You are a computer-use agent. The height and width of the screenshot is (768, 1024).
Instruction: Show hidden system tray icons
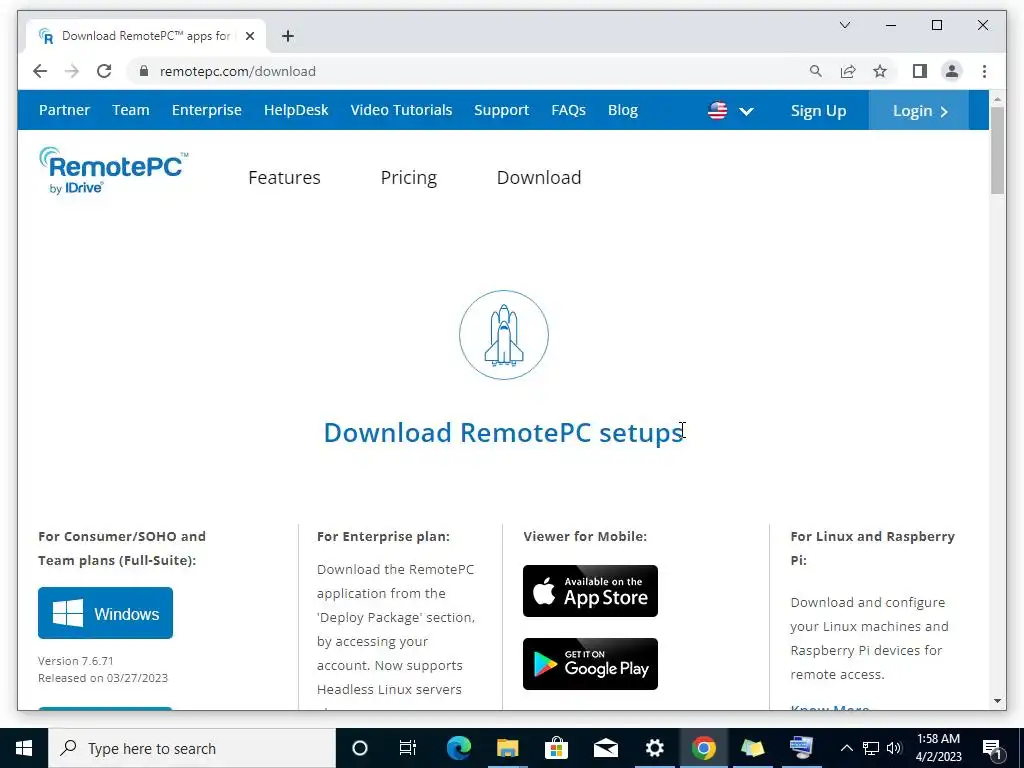(x=846, y=748)
